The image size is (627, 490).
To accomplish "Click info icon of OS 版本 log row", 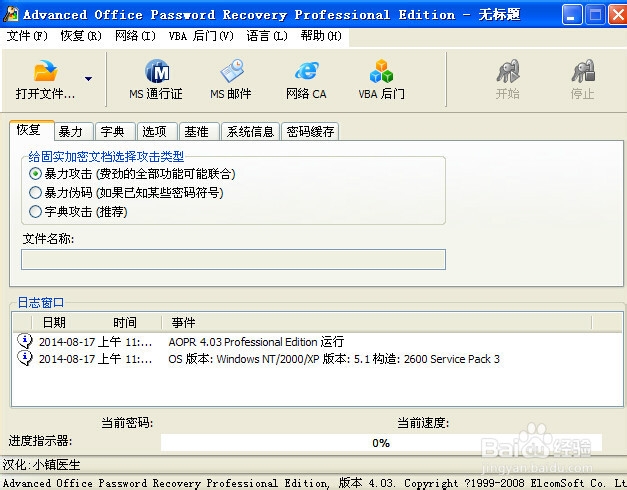I will (x=25, y=358).
